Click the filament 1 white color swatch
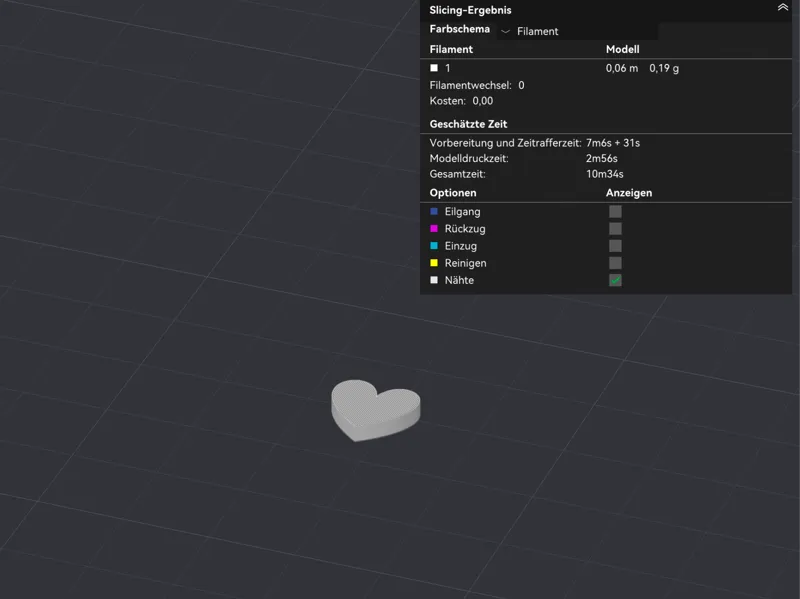The height and width of the screenshot is (599, 800). coord(434,68)
